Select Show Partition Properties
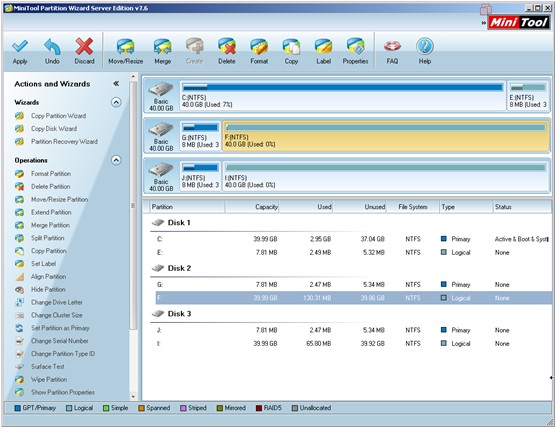Screen dimensions: 557x429 click(x=63, y=392)
